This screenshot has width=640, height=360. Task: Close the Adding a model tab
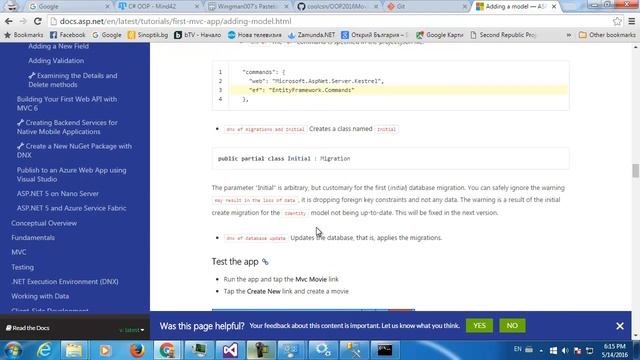[x=554, y=7]
